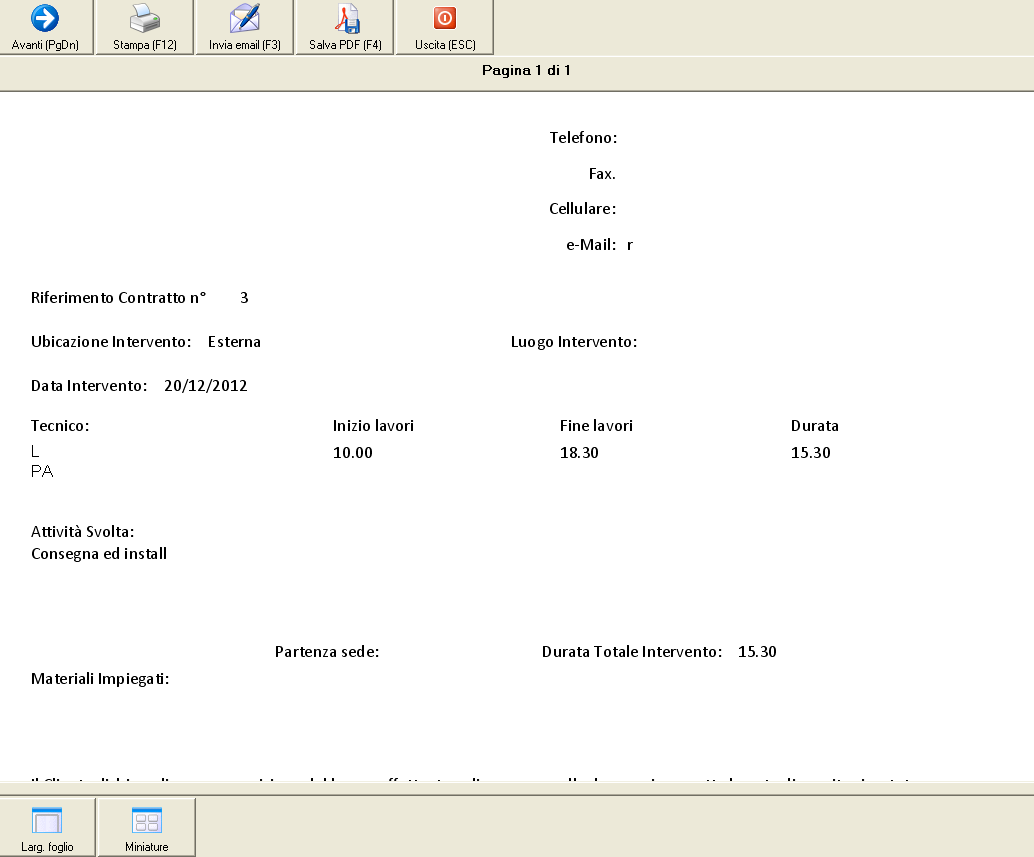Screen dimensions: 1034x857
Task: Click the date '20/12/2012'
Action: [206, 386]
